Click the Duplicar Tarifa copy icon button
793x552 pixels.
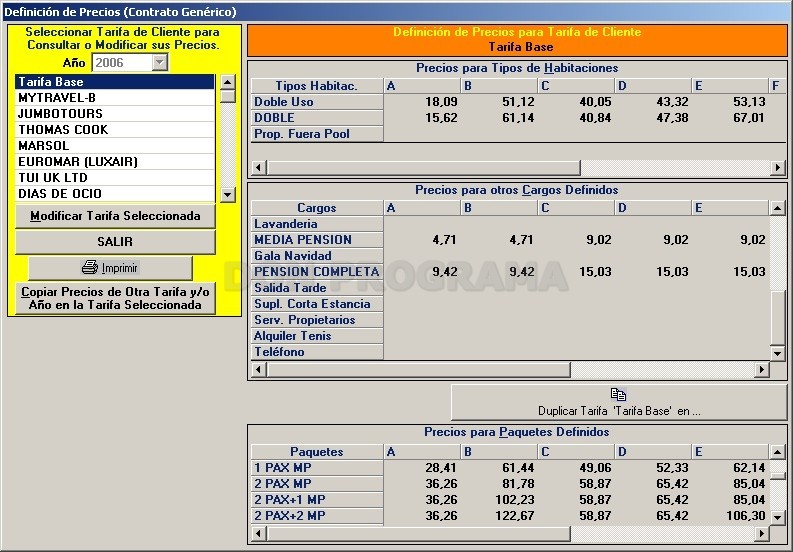point(619,402)
